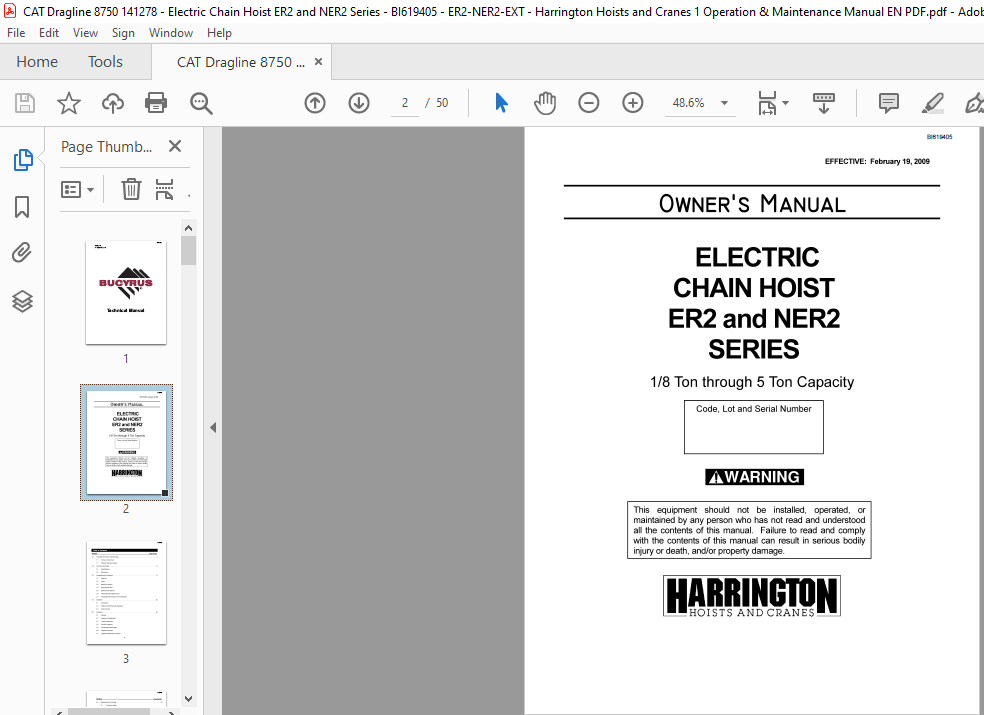984x715 pixels.
Task: Click the Fit page width icon
Action: tap(767, 103)
